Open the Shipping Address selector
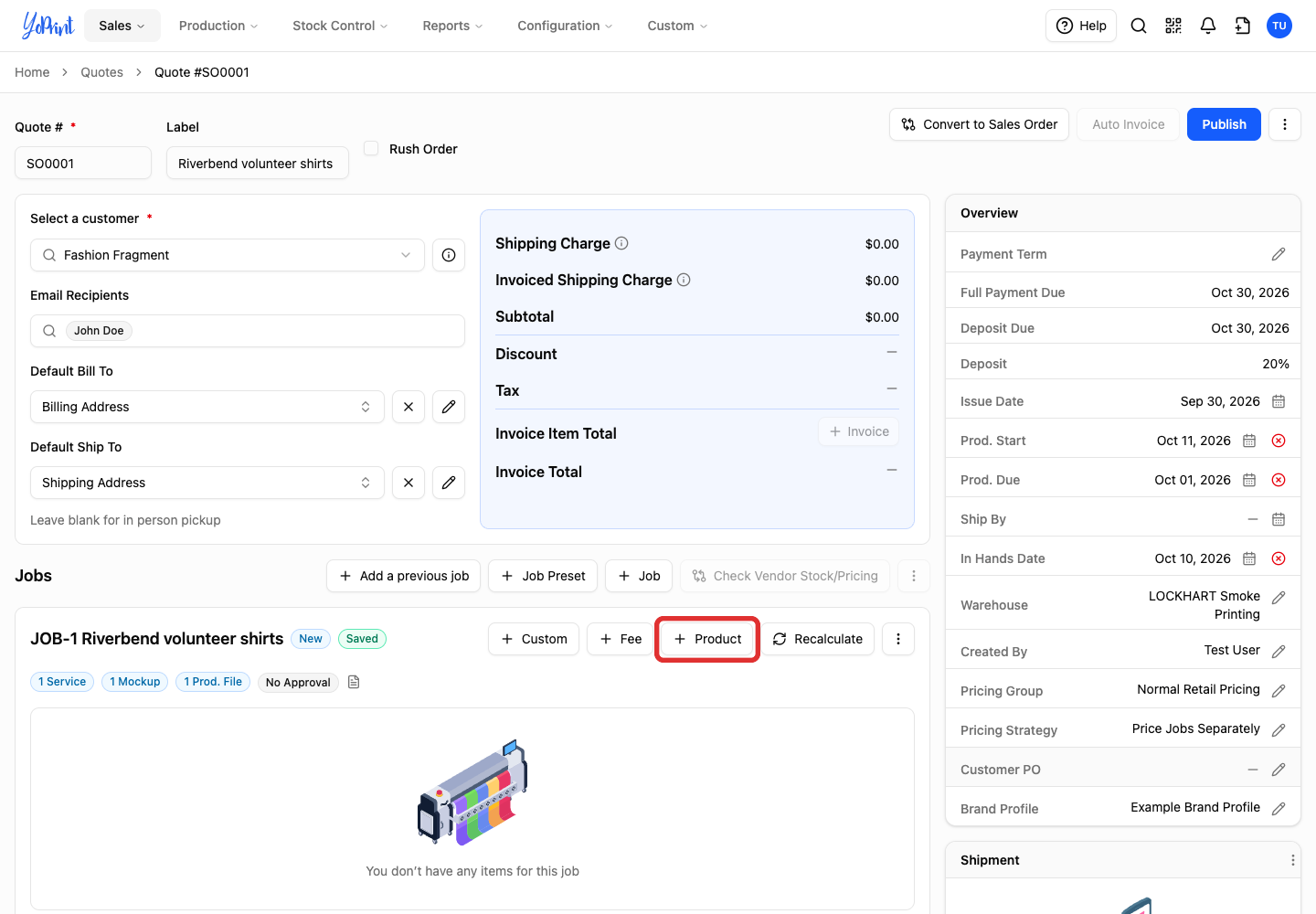 pyautogui.click(x=206, y=483)
